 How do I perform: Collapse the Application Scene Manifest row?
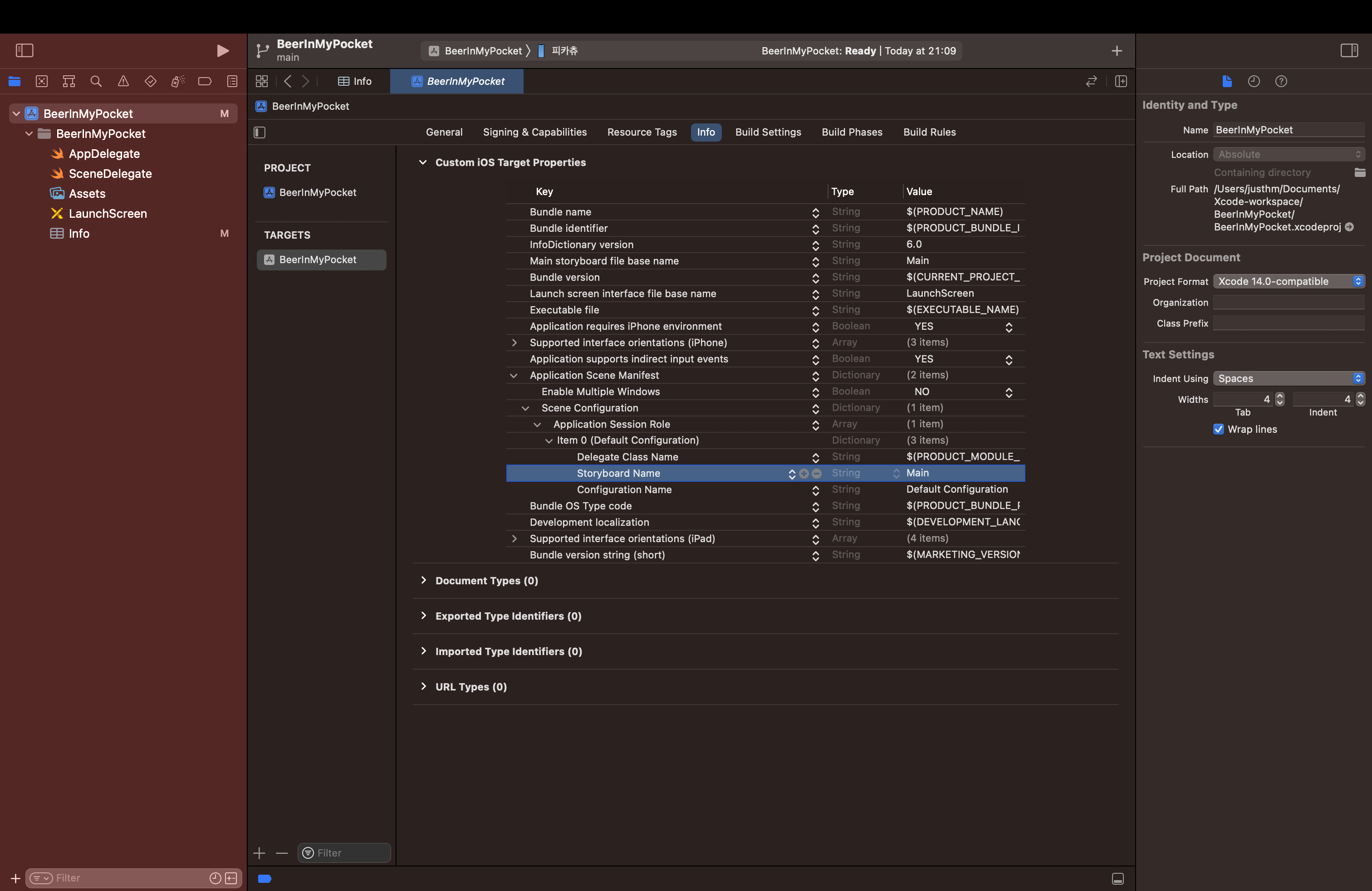tap(513, 375)
